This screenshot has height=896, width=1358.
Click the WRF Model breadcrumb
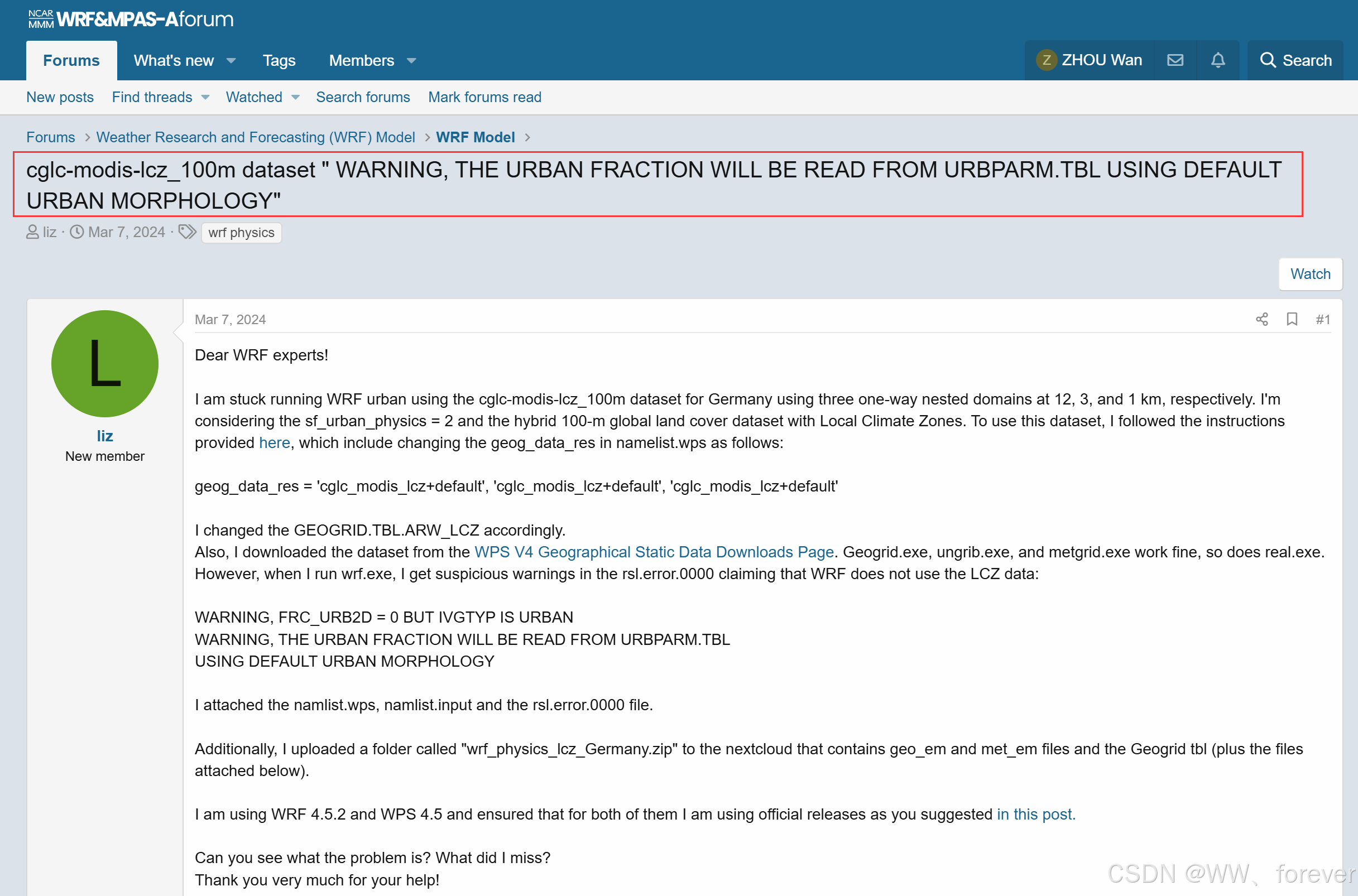pyautogui.click(x=475, y=137)
